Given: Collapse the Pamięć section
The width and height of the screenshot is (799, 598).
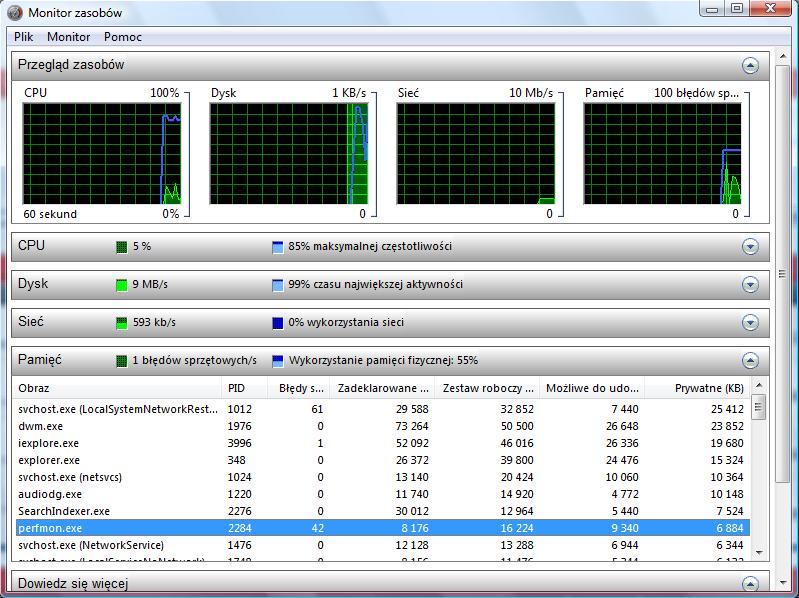Looking at the screenshot, I should (x=750, y=361).
